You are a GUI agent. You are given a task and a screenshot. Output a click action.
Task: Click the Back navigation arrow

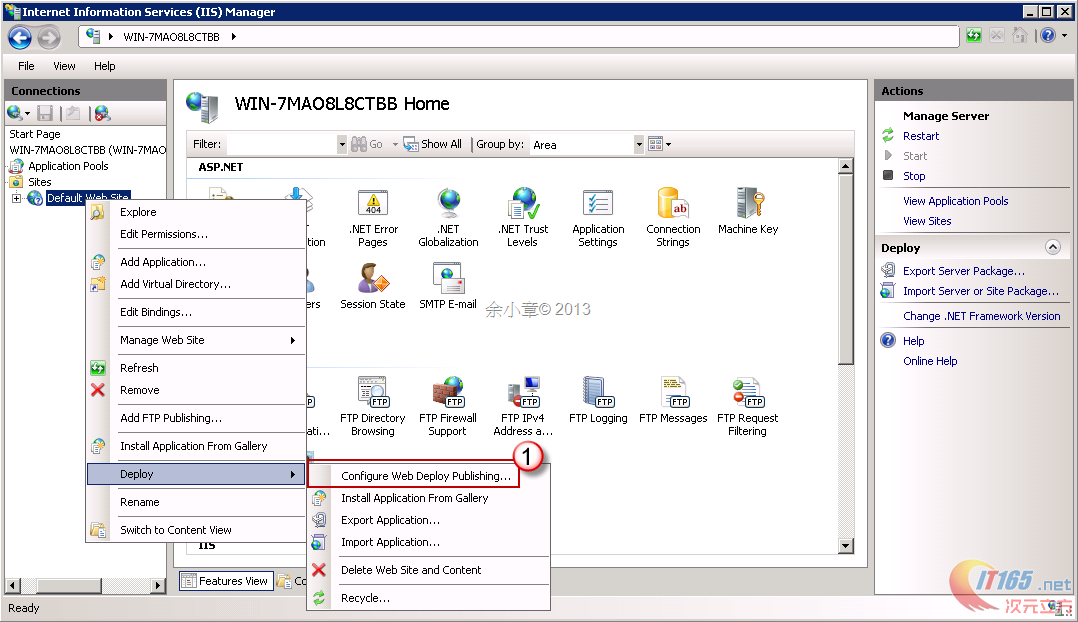click(x=20, y=37)
